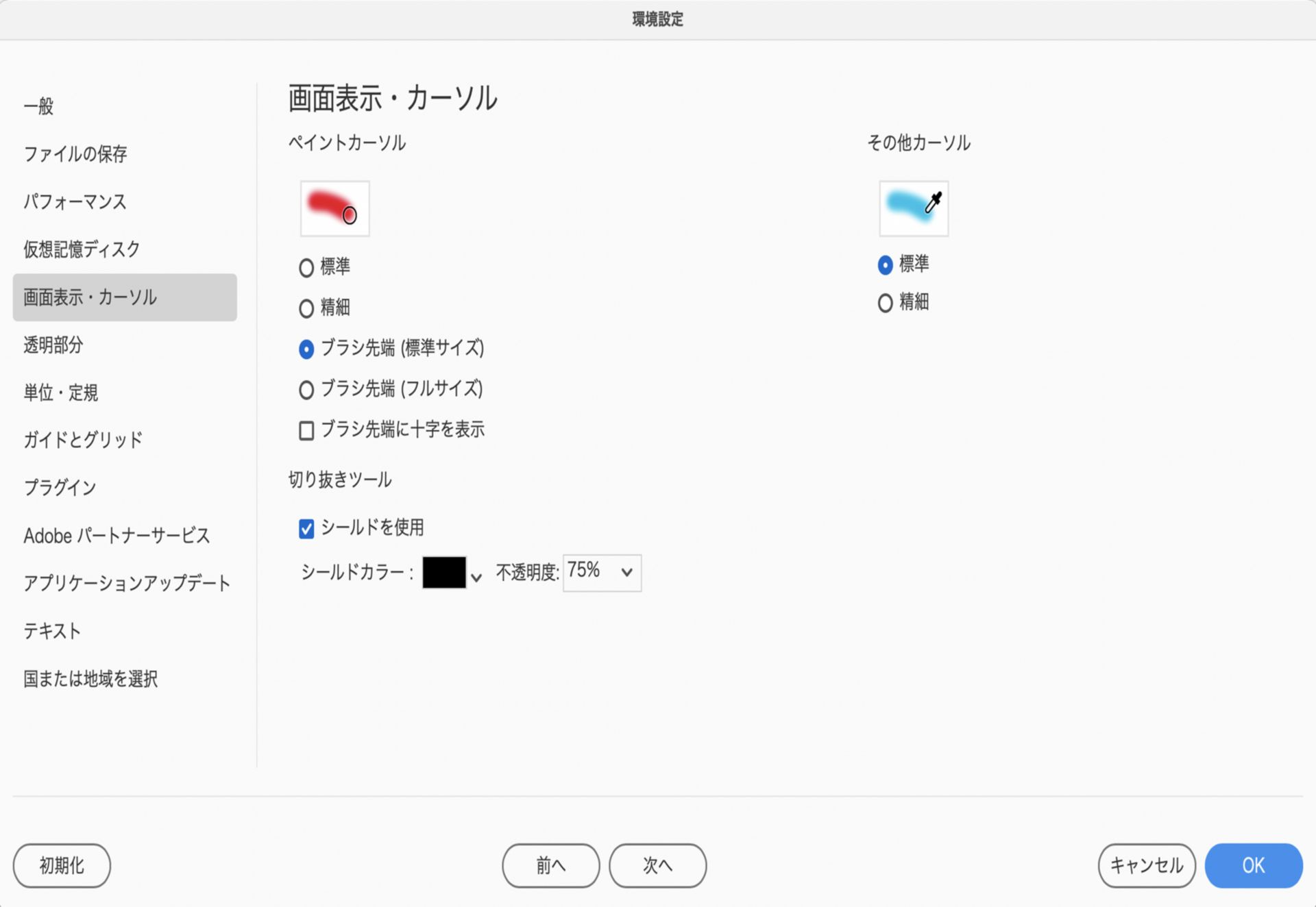
Task: Select 標準 under ペイントカーソル
Action: [306, 267]
